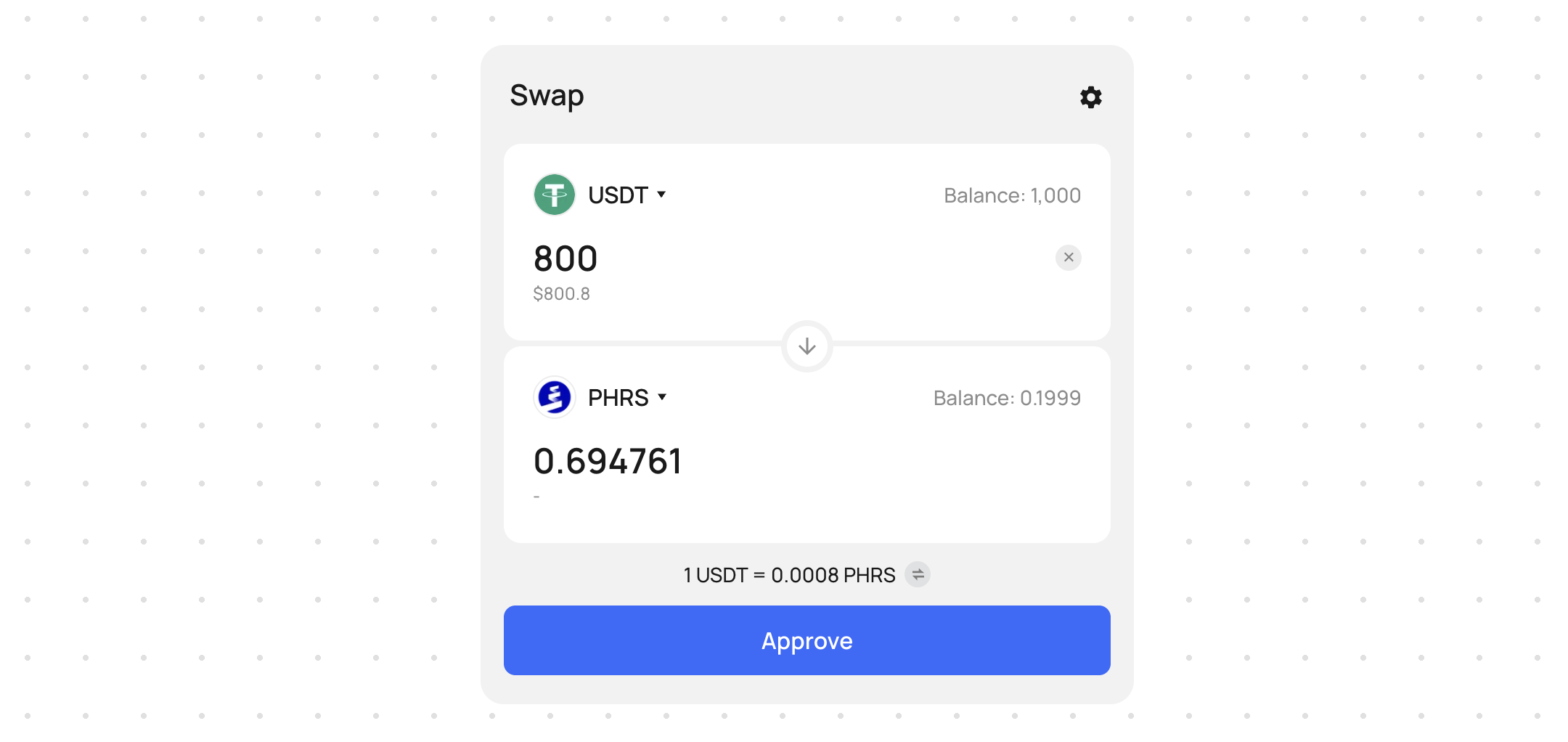
Task: Click the 1 USDT = 0.0008 PHRS rate text
Action: (x=789, y=575)
